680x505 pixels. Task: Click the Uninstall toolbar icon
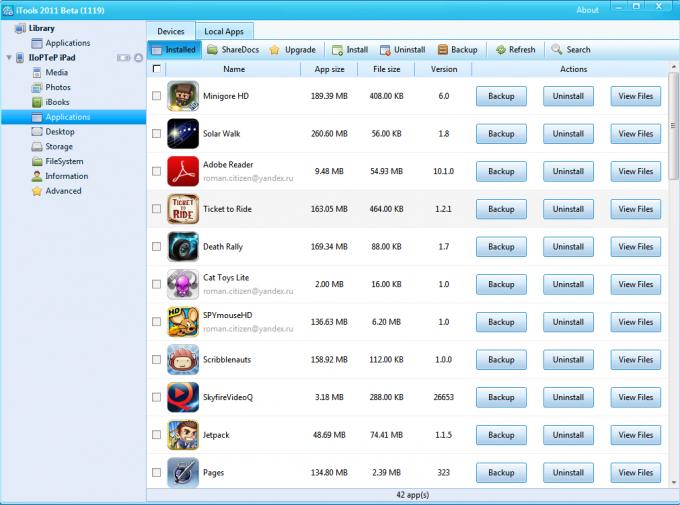pos(385,50)
